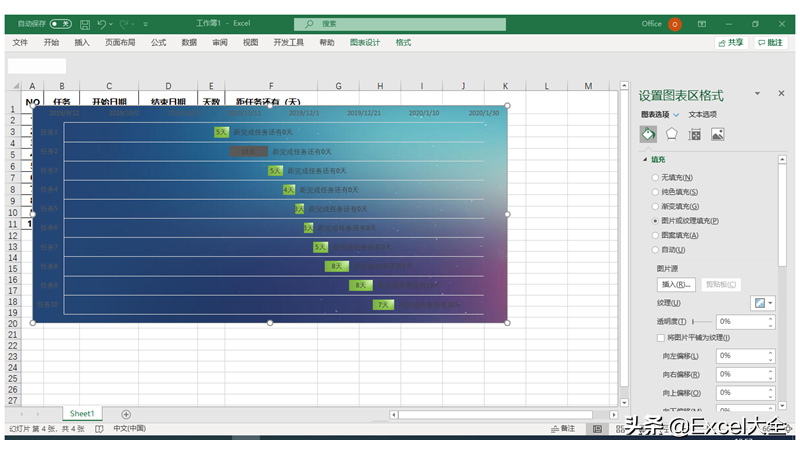
Task: Click the 共享 share button
Action: [x=731, y=43]
